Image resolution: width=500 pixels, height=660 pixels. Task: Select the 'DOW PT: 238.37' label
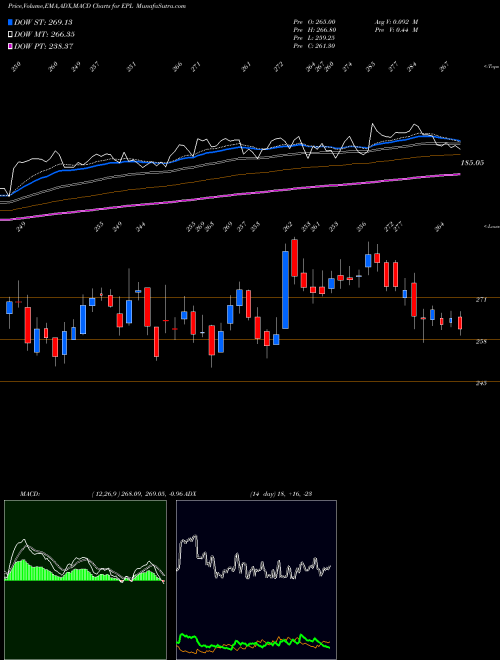click(44, 46)
